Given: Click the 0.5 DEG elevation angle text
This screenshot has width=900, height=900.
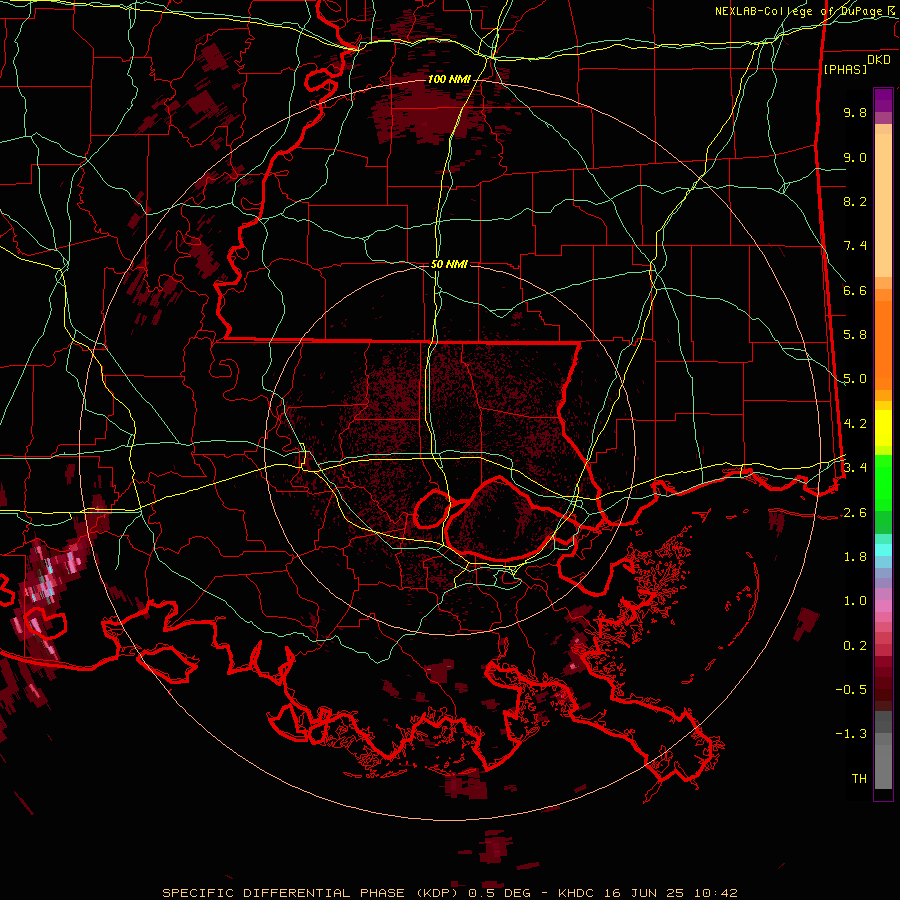Looking at the screenshot, I should coord(501,893).
